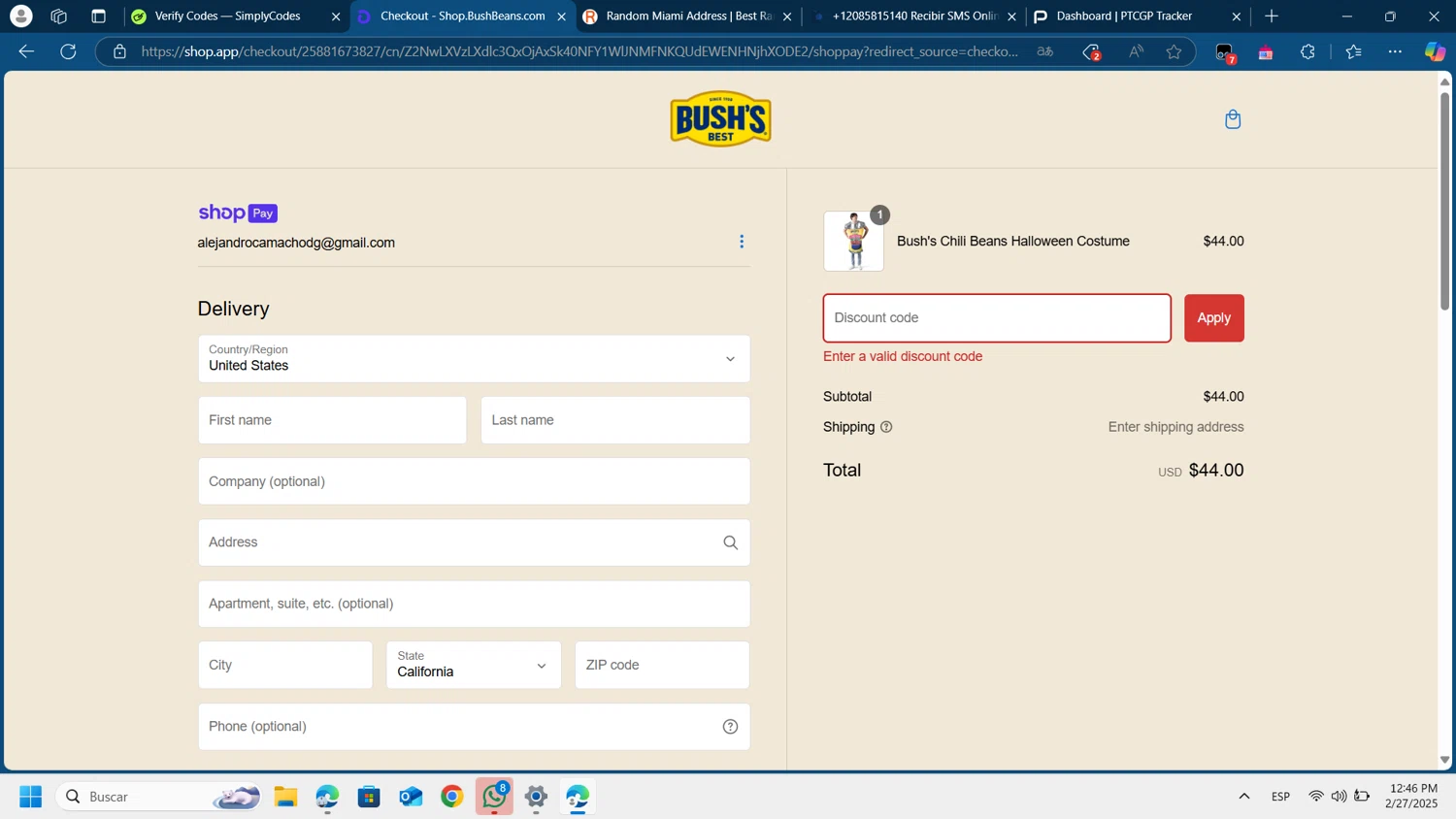Open Outlook from the taskbar

tap(411, 797)
